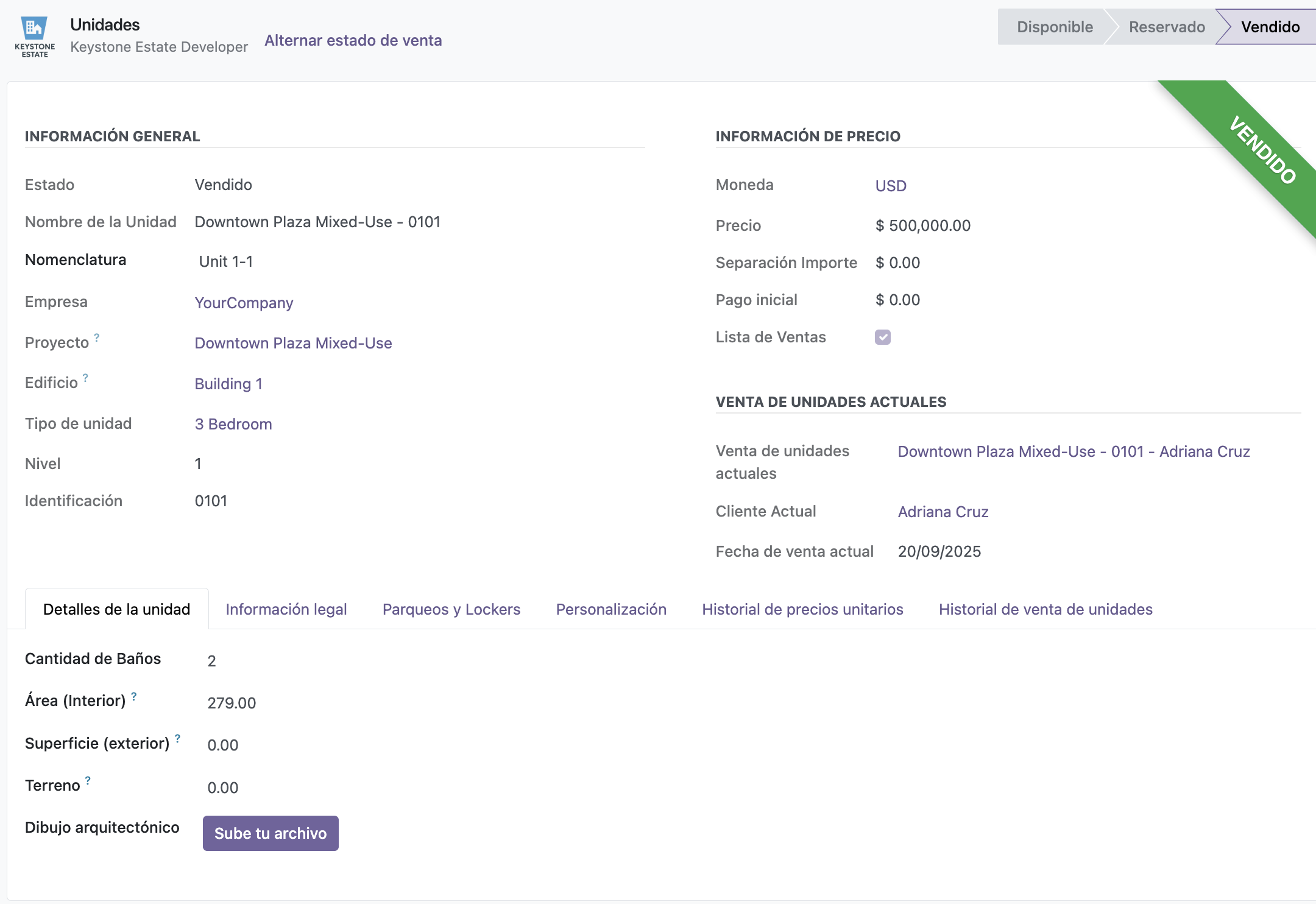
Task: Open the Personalización tab
Action: (x=610, y=609)
